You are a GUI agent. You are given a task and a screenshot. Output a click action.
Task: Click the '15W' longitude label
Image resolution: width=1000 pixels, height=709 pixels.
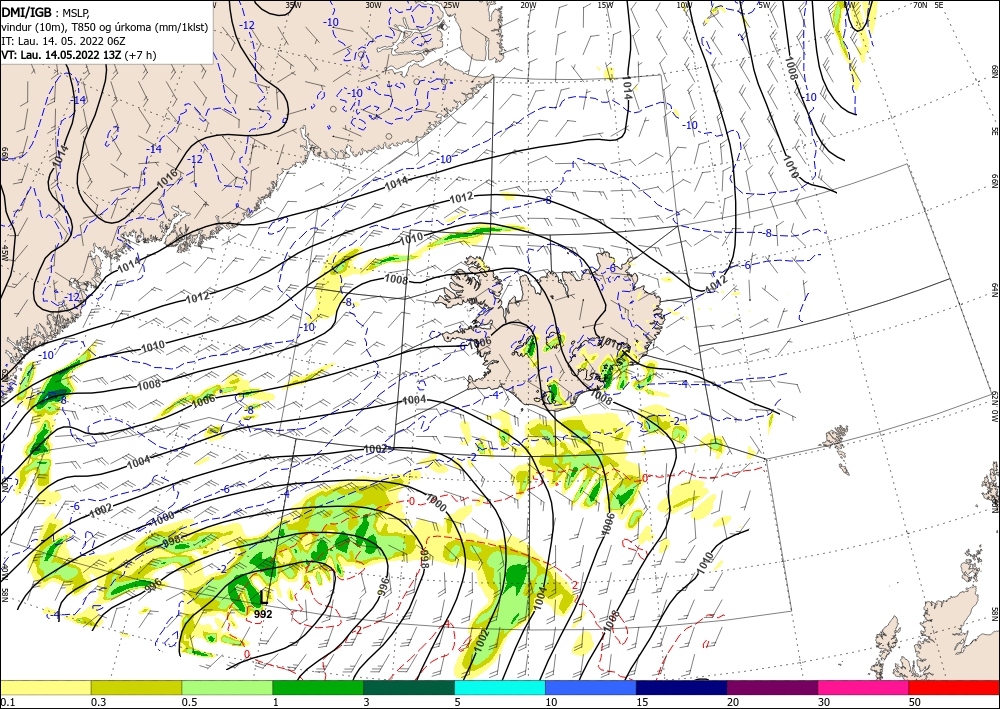[x=605, y=4]
